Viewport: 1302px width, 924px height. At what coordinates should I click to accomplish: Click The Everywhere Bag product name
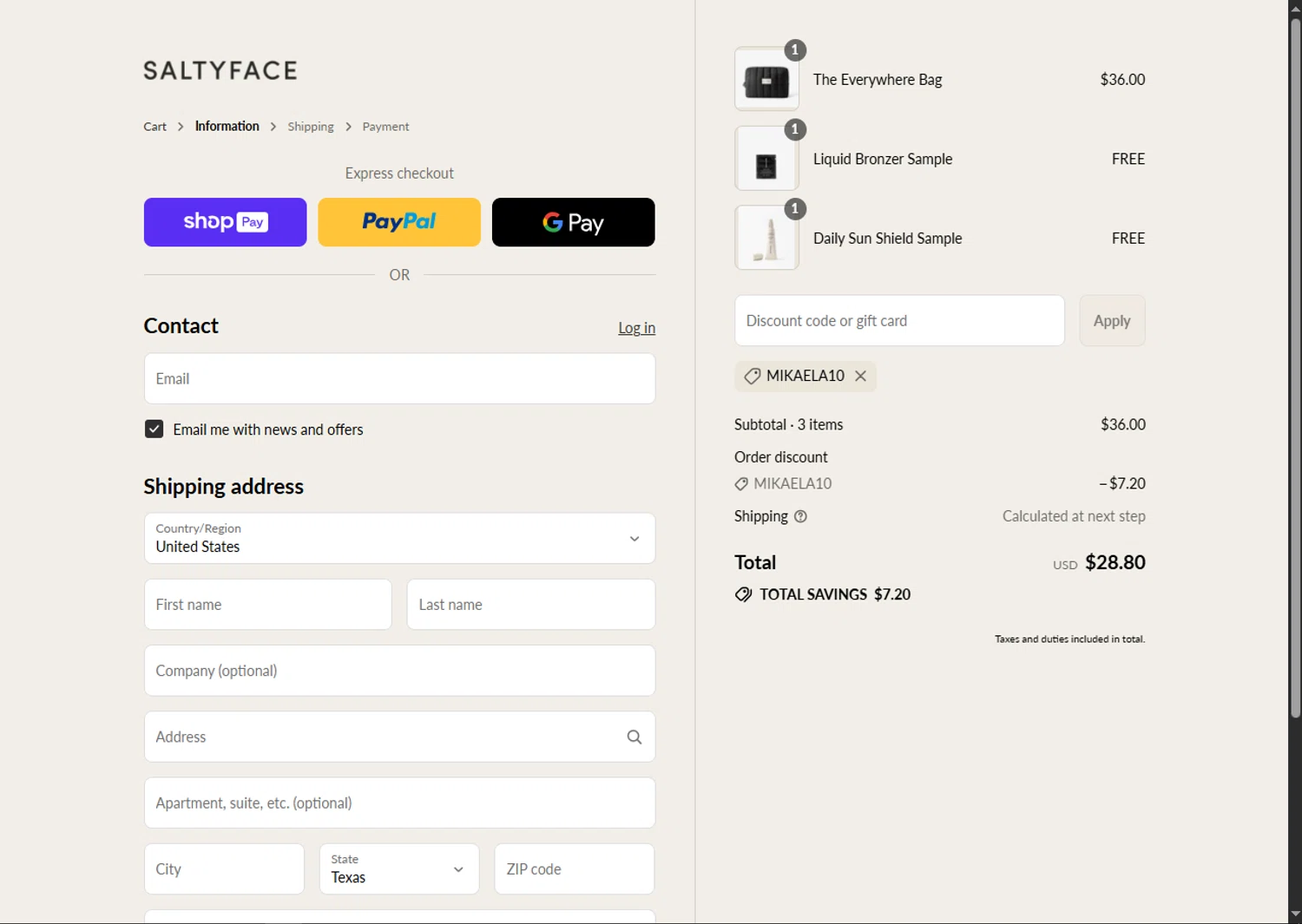pyautogui.click(x=878, y=79)
